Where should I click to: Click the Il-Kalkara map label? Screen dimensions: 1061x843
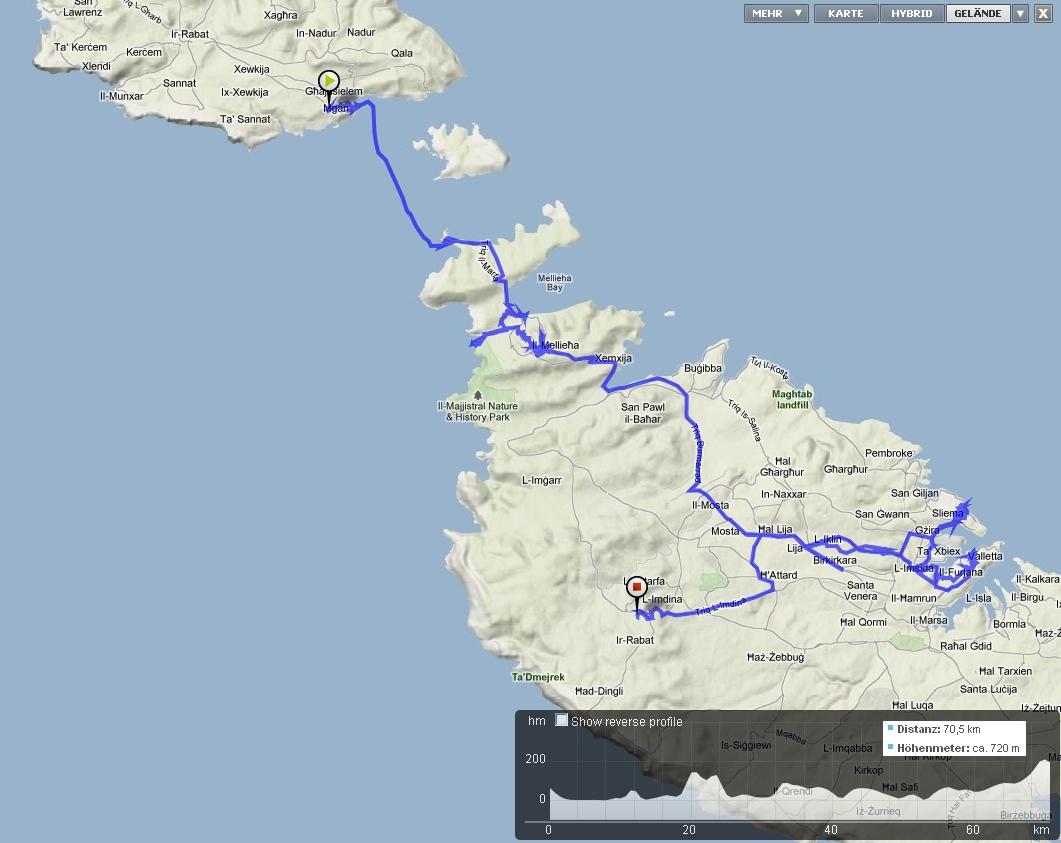[x=1037, y=579]
